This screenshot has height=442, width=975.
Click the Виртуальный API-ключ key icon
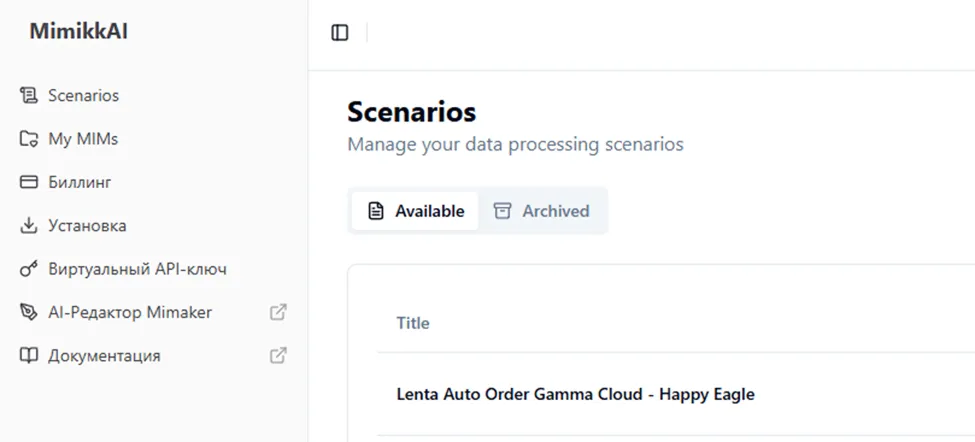28,269
